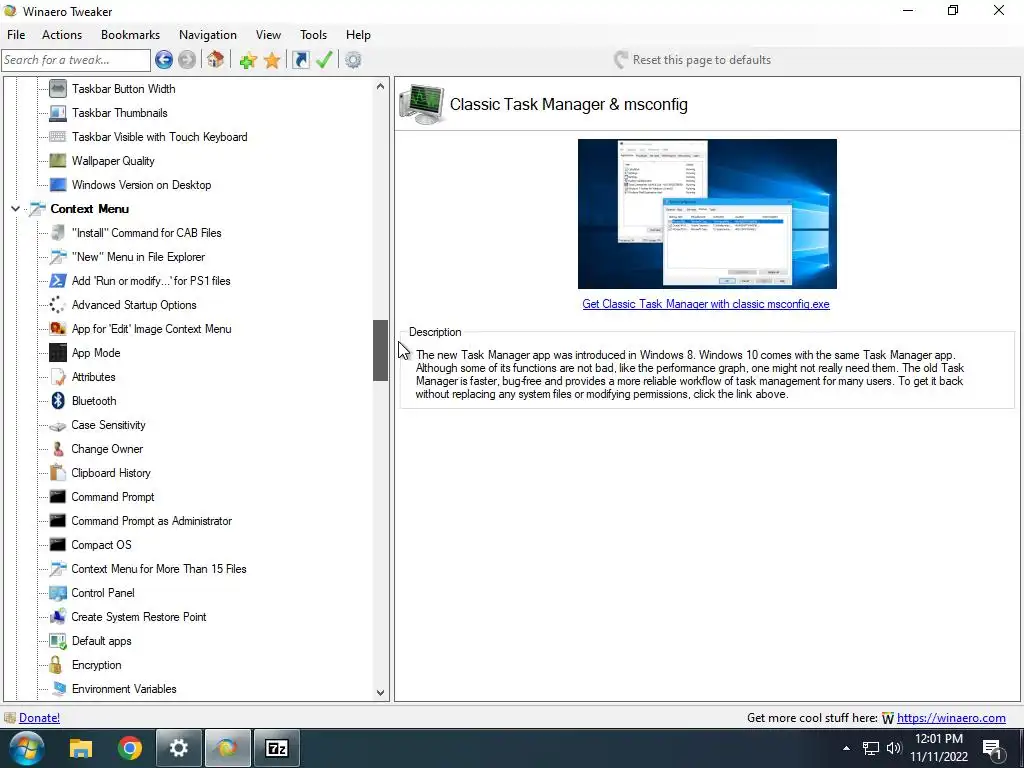Click the Clipboard History icon
Image resolution: width=1024 pixels, height=768 pixels.
pyautogui.click(x=57, y=473)
